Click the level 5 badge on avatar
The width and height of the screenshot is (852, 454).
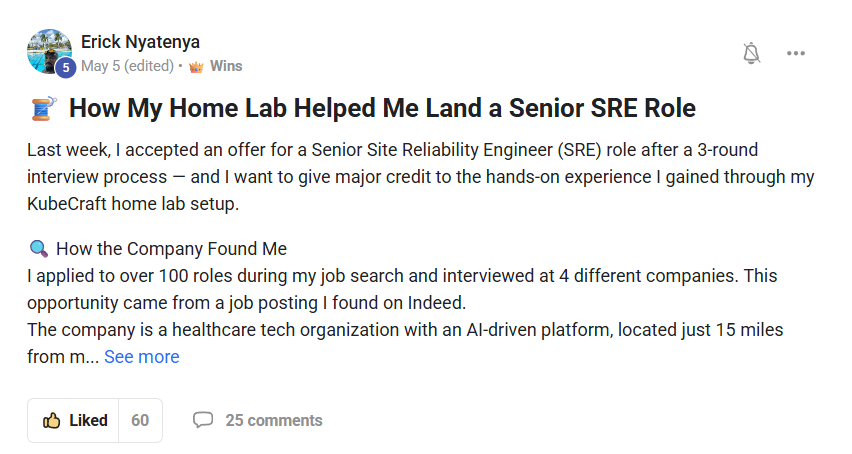[x=67, y=68]
